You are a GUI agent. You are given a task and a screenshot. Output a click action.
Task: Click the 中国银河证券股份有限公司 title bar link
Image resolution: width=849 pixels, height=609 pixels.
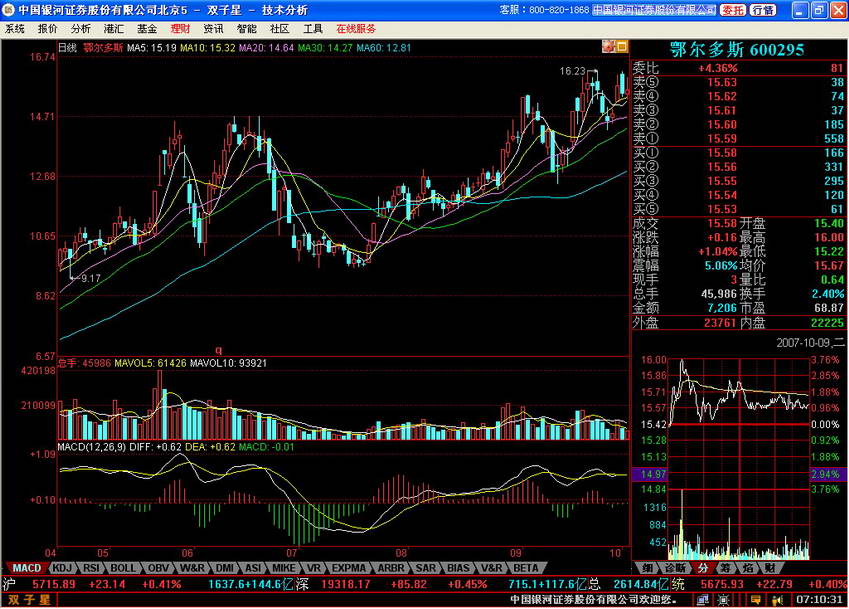click(654, 10)
